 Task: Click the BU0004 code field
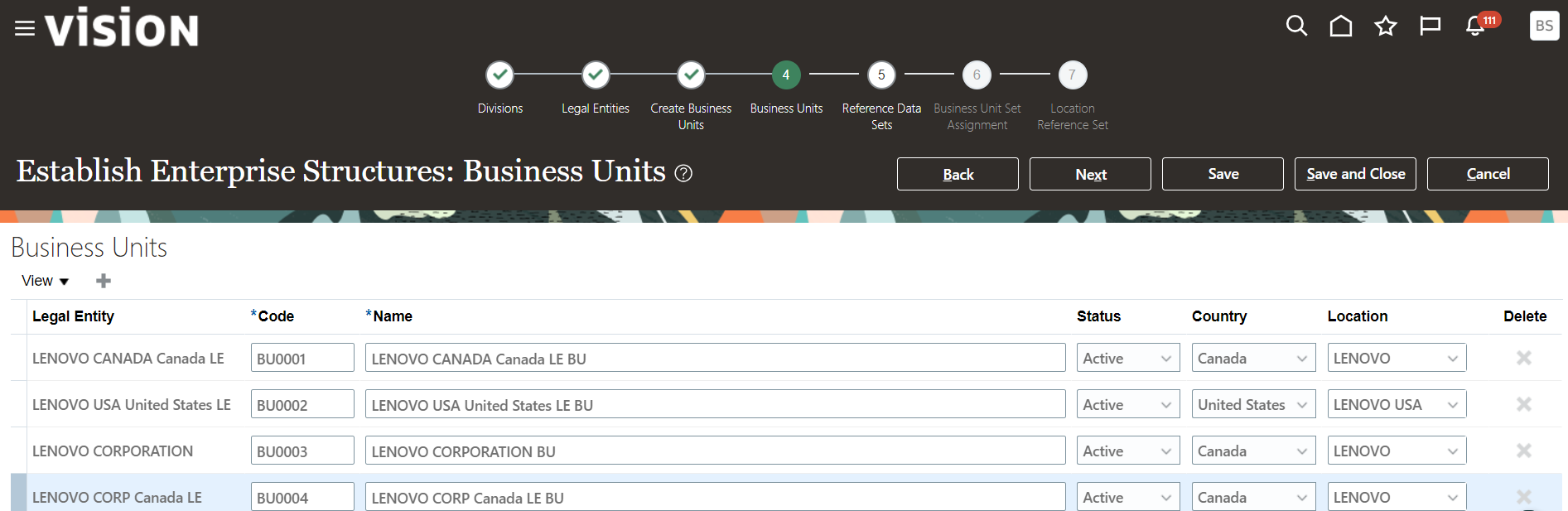click(x=302, y=497)
